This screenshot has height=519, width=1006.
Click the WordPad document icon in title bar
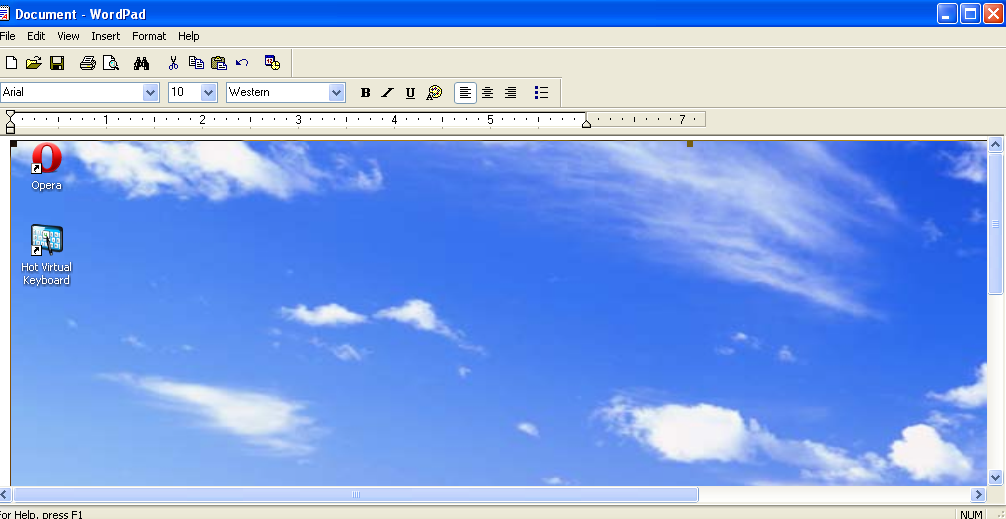(x=4, y=13)
